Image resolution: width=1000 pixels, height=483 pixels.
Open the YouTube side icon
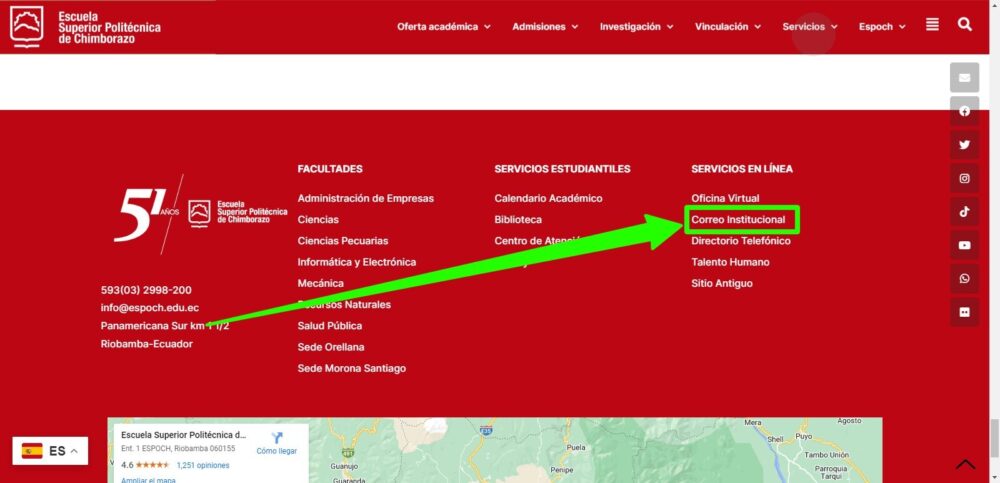pos(964,245)
